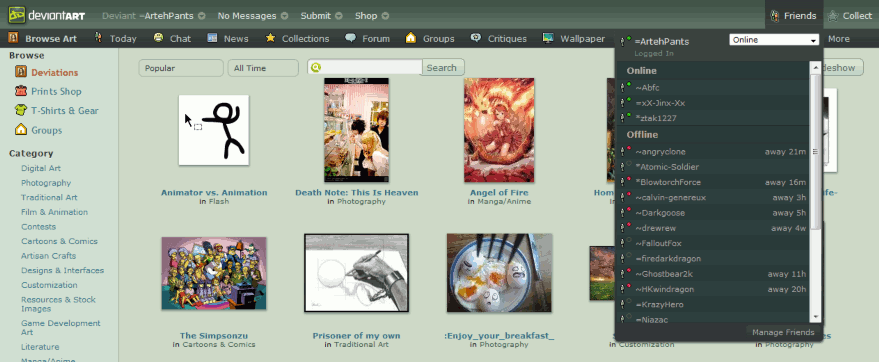879x362 pixels.
Task: Click the friends list scroll-up arrow
Action: 815,66
